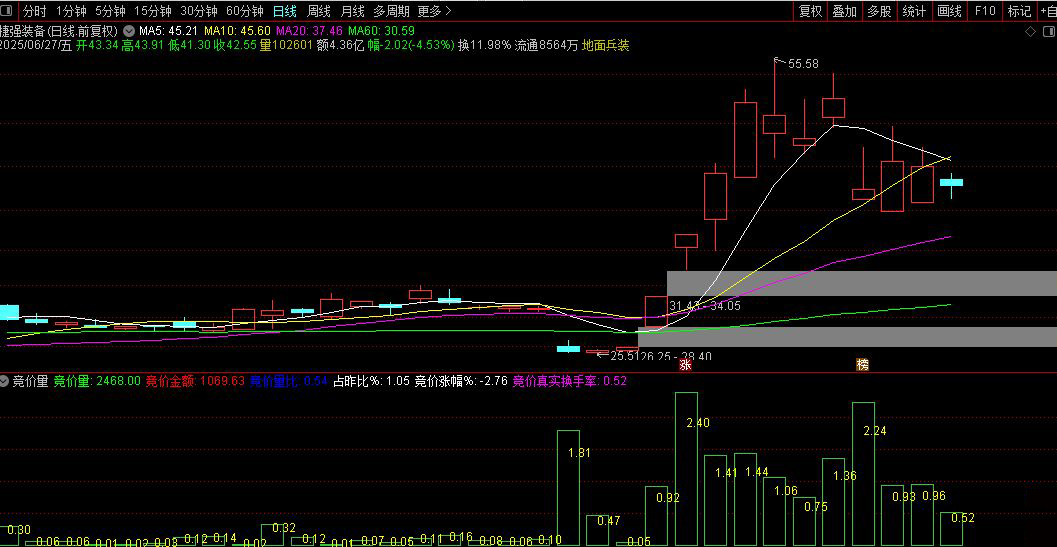Switch to 月线 monthly chart
Viewport: 1057px width, 547px height.
[x=352, y=11]
